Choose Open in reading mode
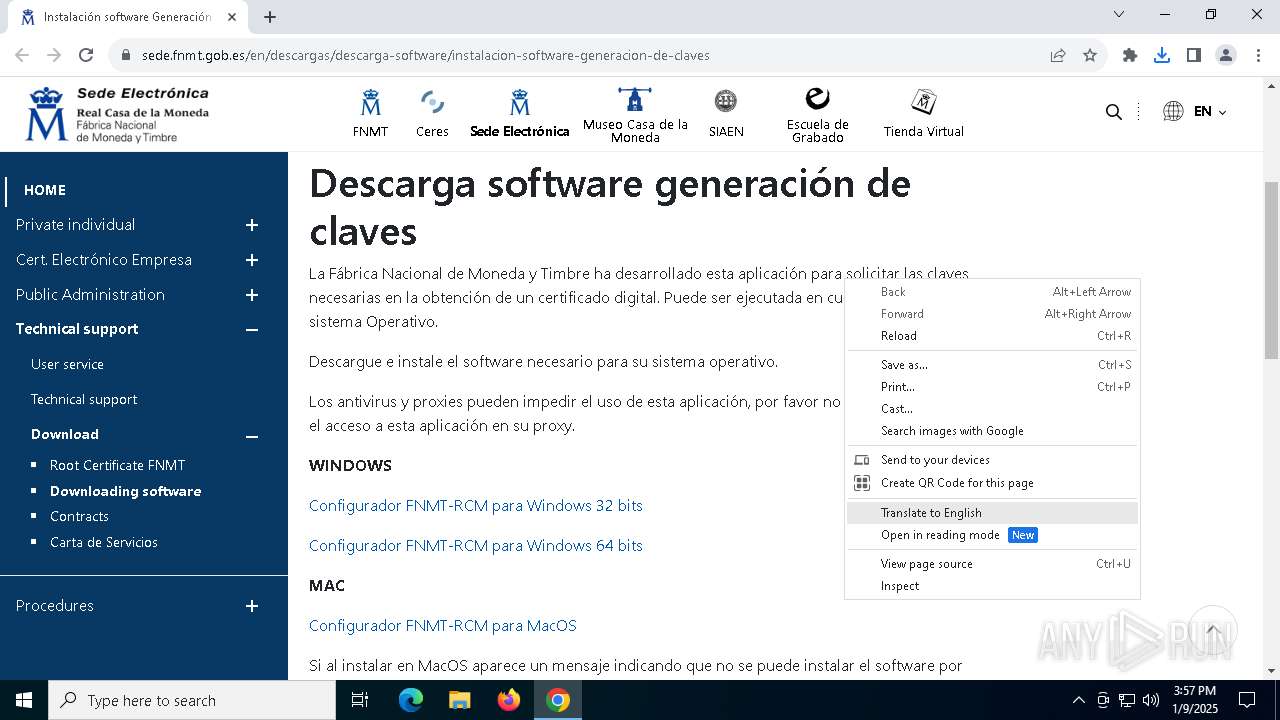 [992, 535]
